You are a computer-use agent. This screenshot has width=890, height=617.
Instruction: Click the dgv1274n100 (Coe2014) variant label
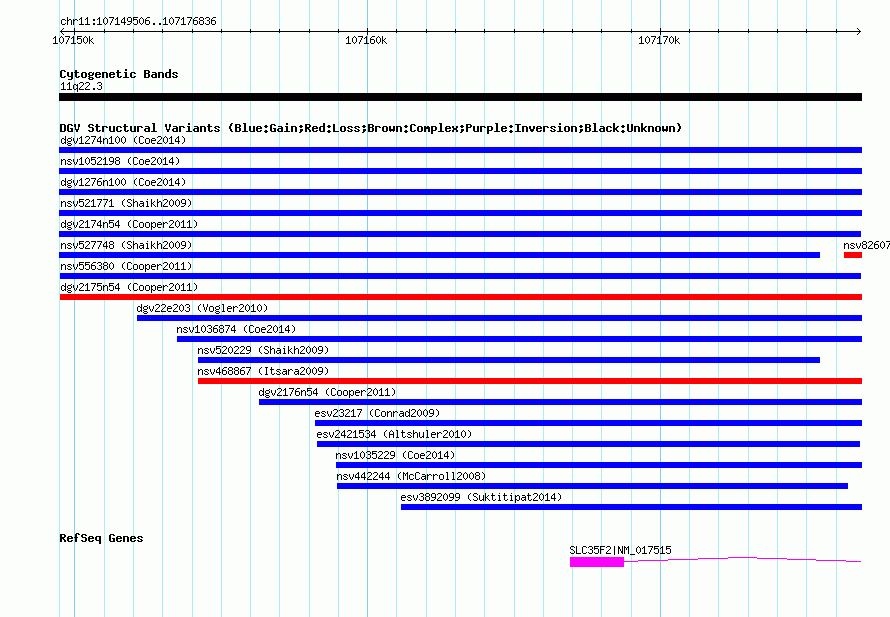(123, 140)
